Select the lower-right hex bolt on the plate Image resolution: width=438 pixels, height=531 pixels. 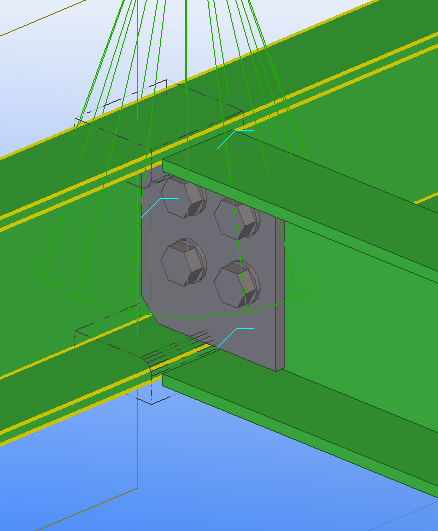click(238, 284)
